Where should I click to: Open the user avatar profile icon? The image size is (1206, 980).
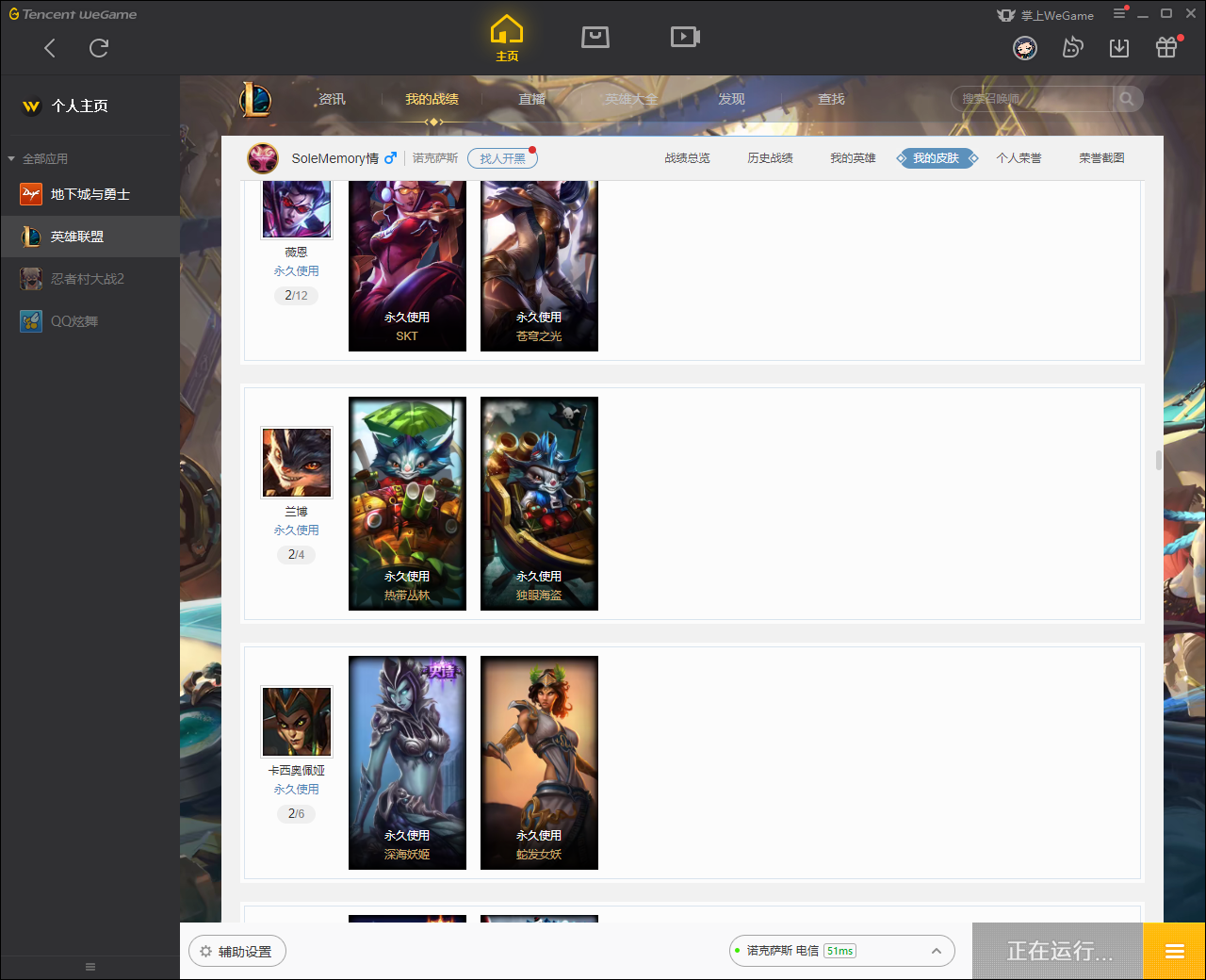[1025, 48]
